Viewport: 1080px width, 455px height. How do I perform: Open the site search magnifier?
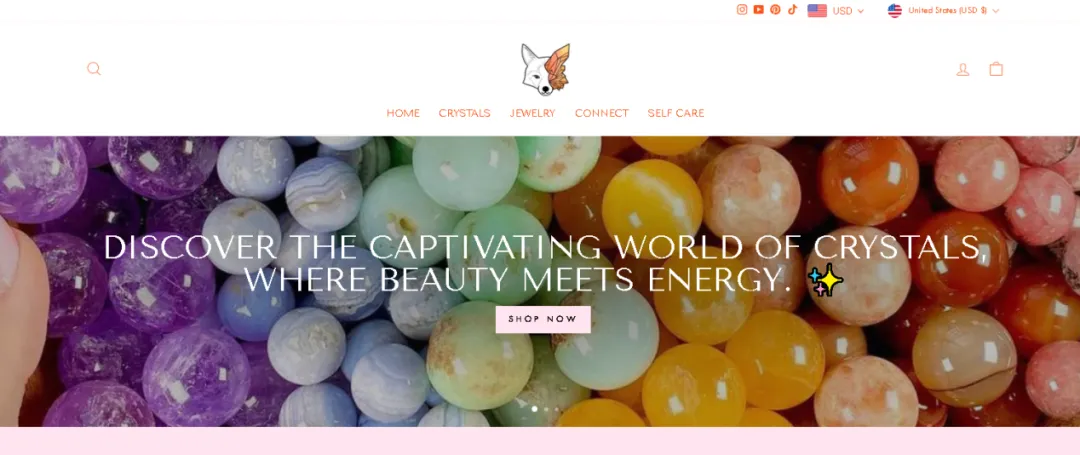click(x=94, y=68)
